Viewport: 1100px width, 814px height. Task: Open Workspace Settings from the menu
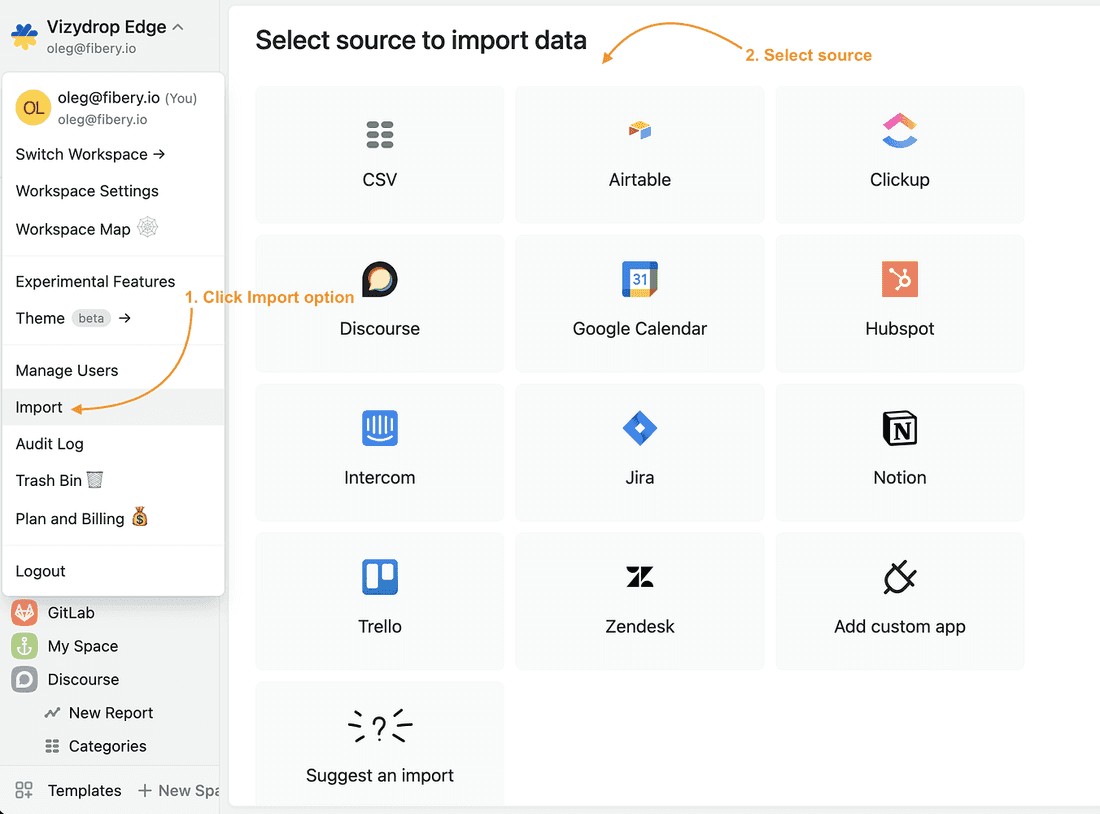point(87,191)
